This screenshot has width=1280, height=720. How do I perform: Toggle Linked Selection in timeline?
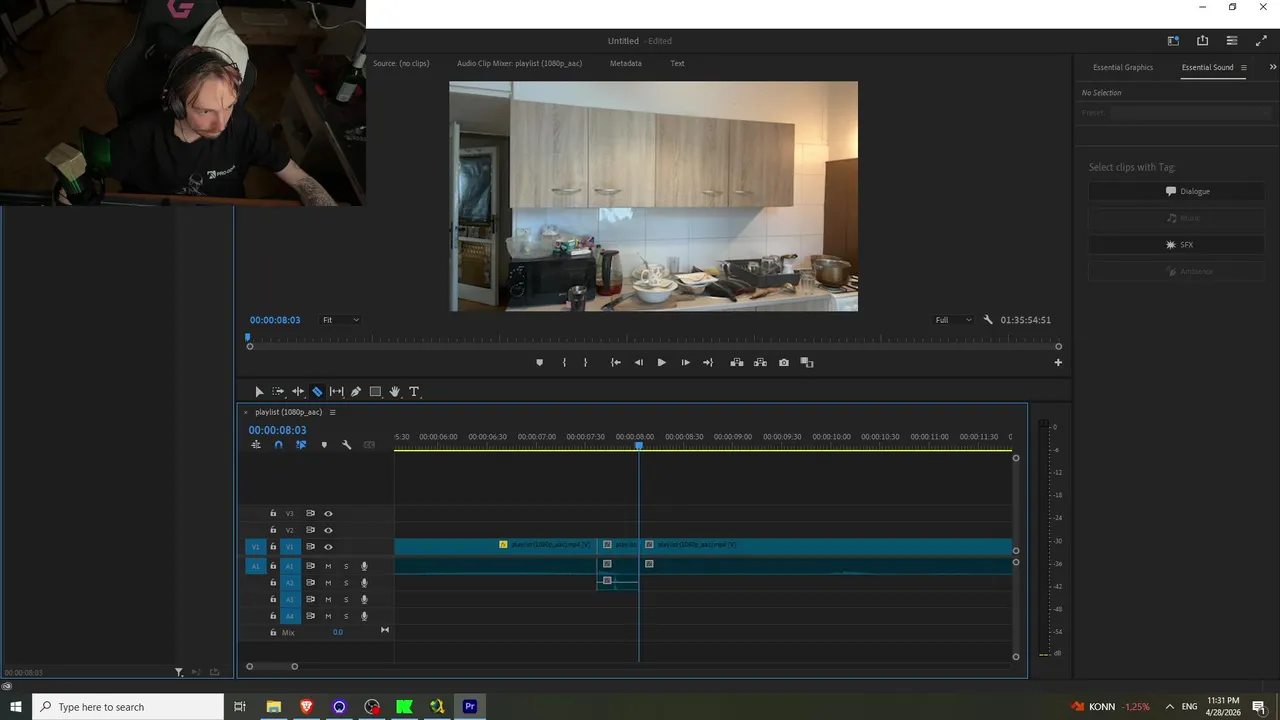300,445
